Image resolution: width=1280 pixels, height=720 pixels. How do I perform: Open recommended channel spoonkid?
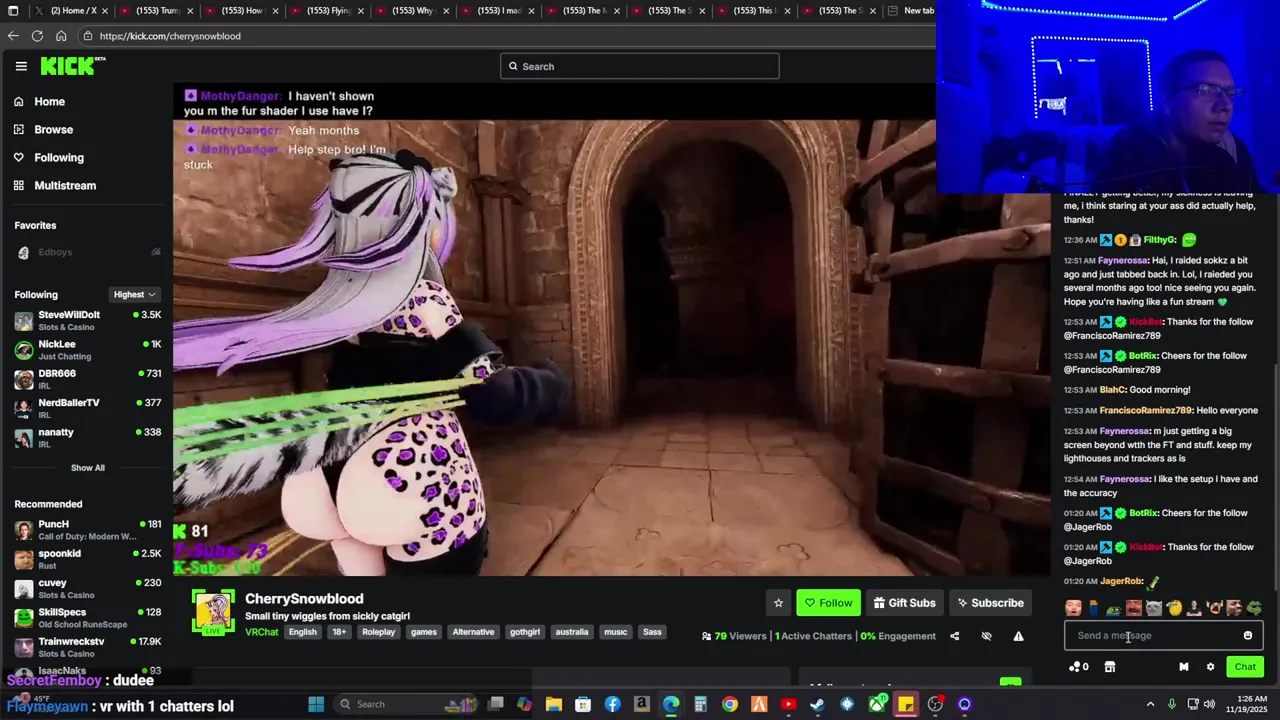point(87,559)
